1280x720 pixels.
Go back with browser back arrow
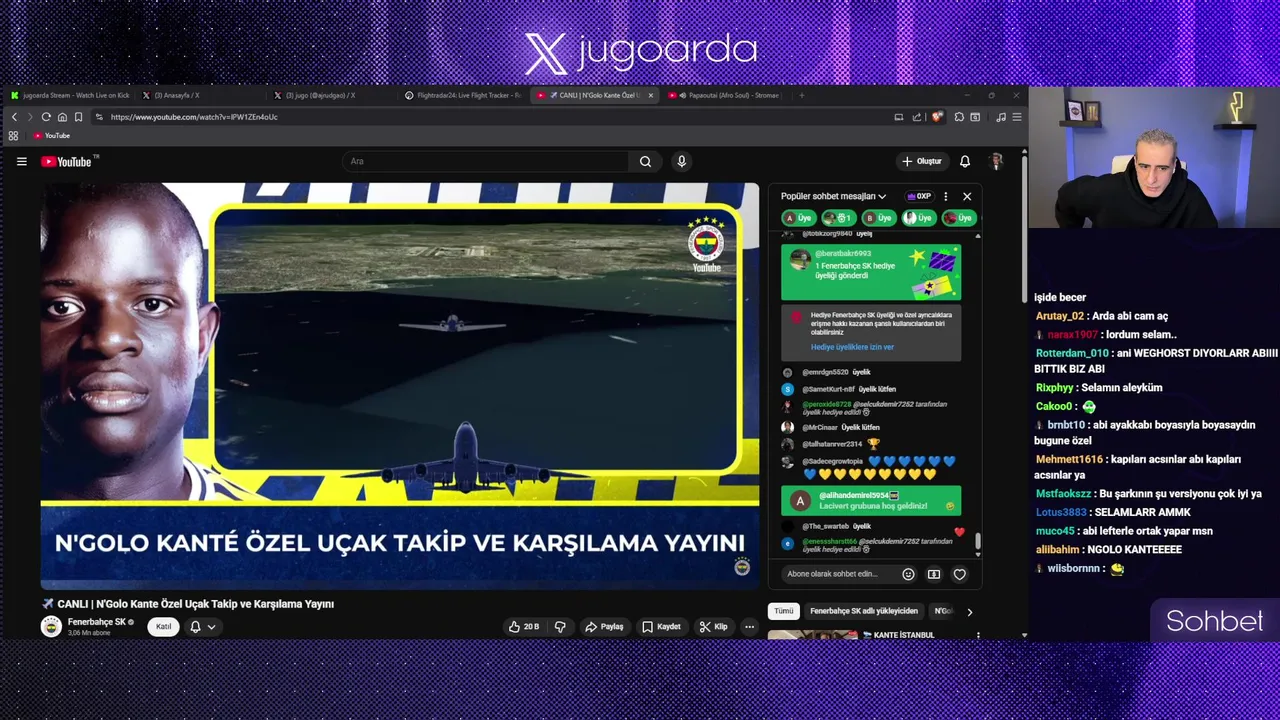pos(14,117)
